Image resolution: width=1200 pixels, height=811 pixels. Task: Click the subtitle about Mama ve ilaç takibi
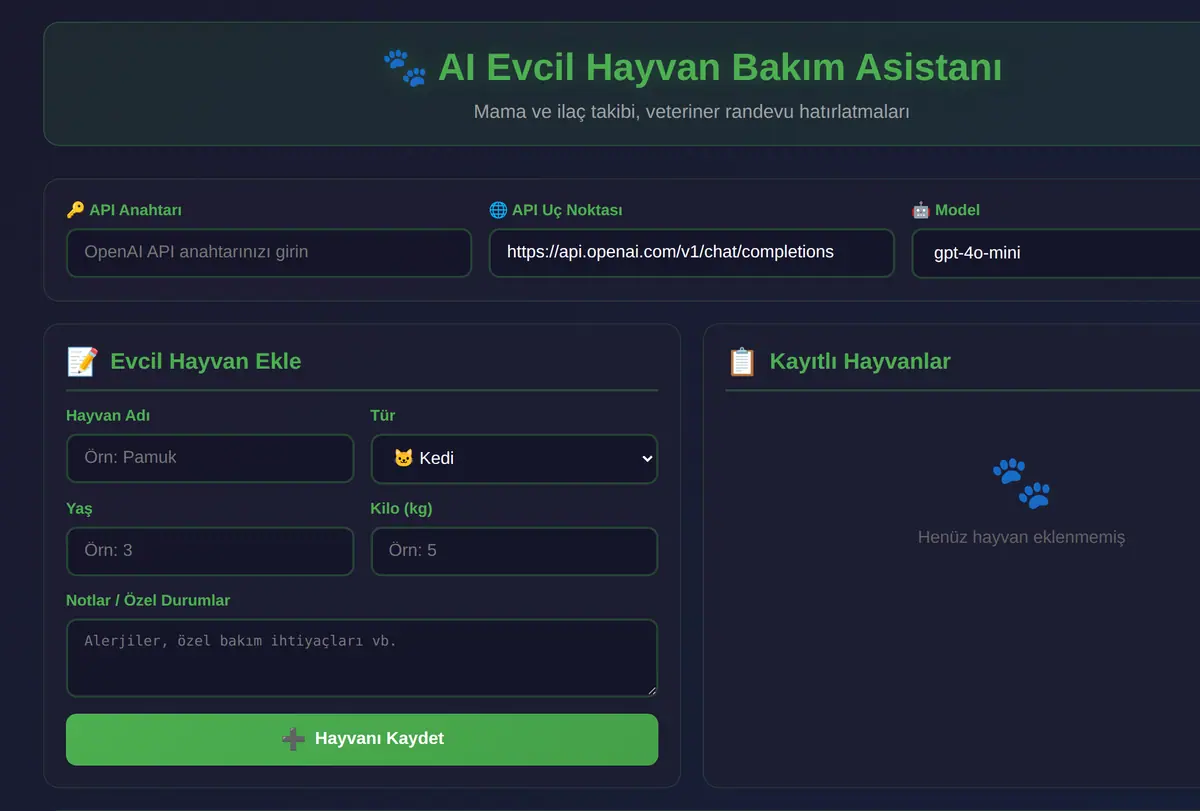click(691, 112)
